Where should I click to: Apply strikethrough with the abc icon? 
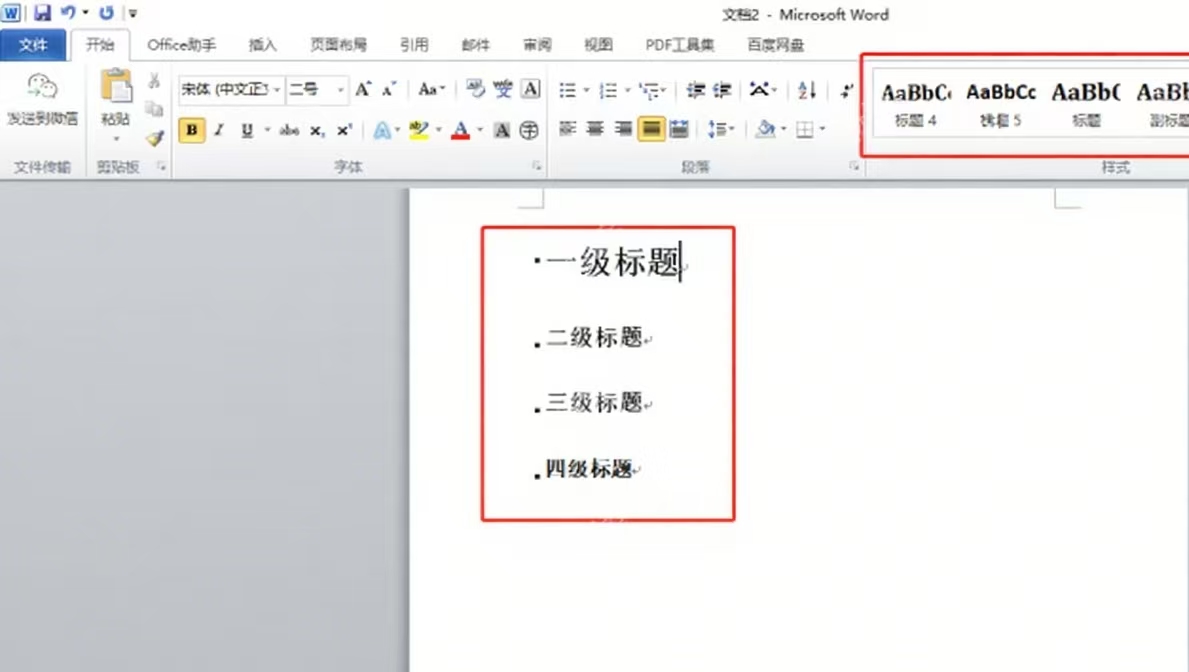tap(289, 130)
